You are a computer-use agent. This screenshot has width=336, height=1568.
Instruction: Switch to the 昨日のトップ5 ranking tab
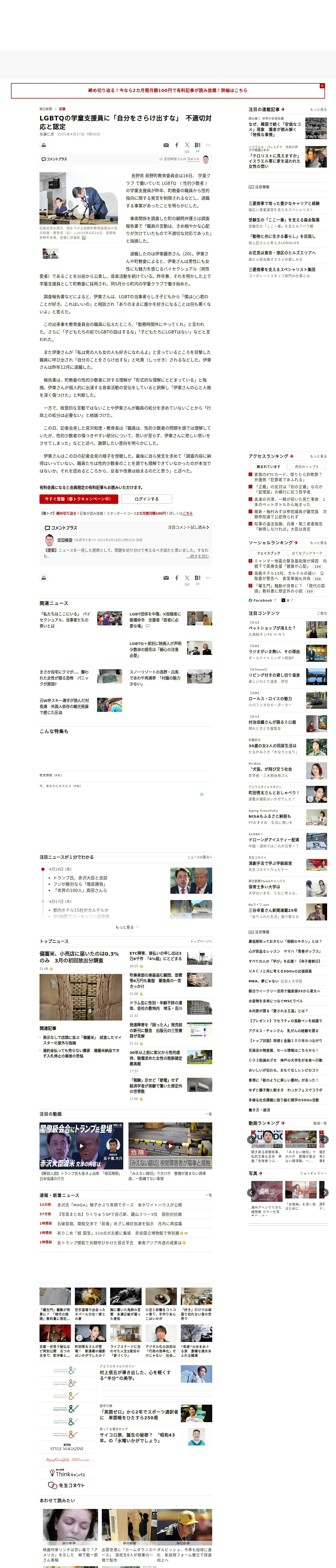(307, 467)
